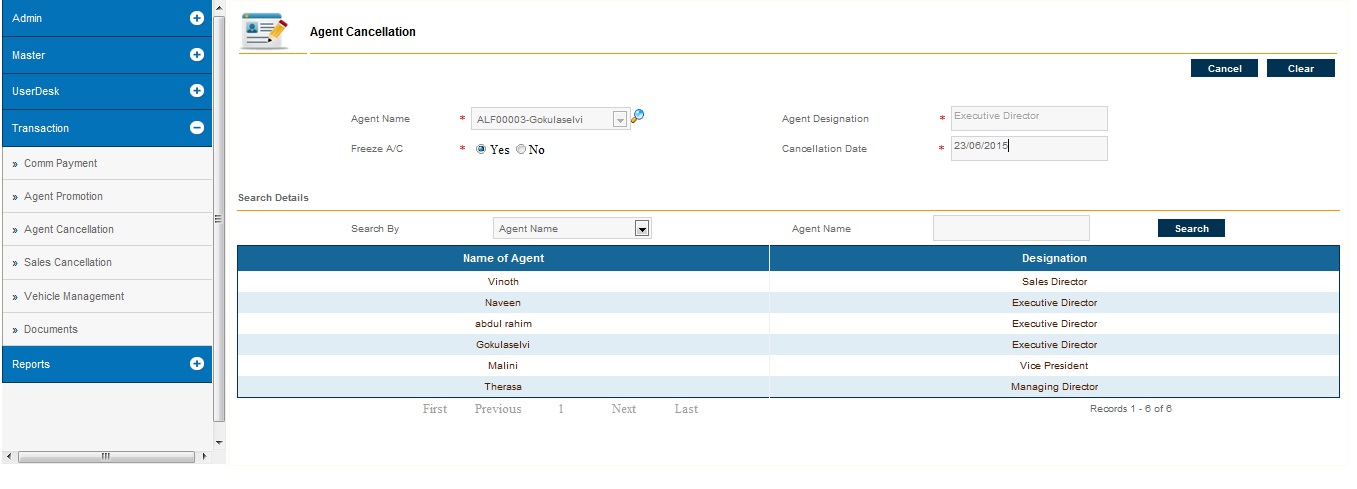1357x489 pixels.
Task: Collapse the Transaction section minus icon
Action: (x=197, y=128)
